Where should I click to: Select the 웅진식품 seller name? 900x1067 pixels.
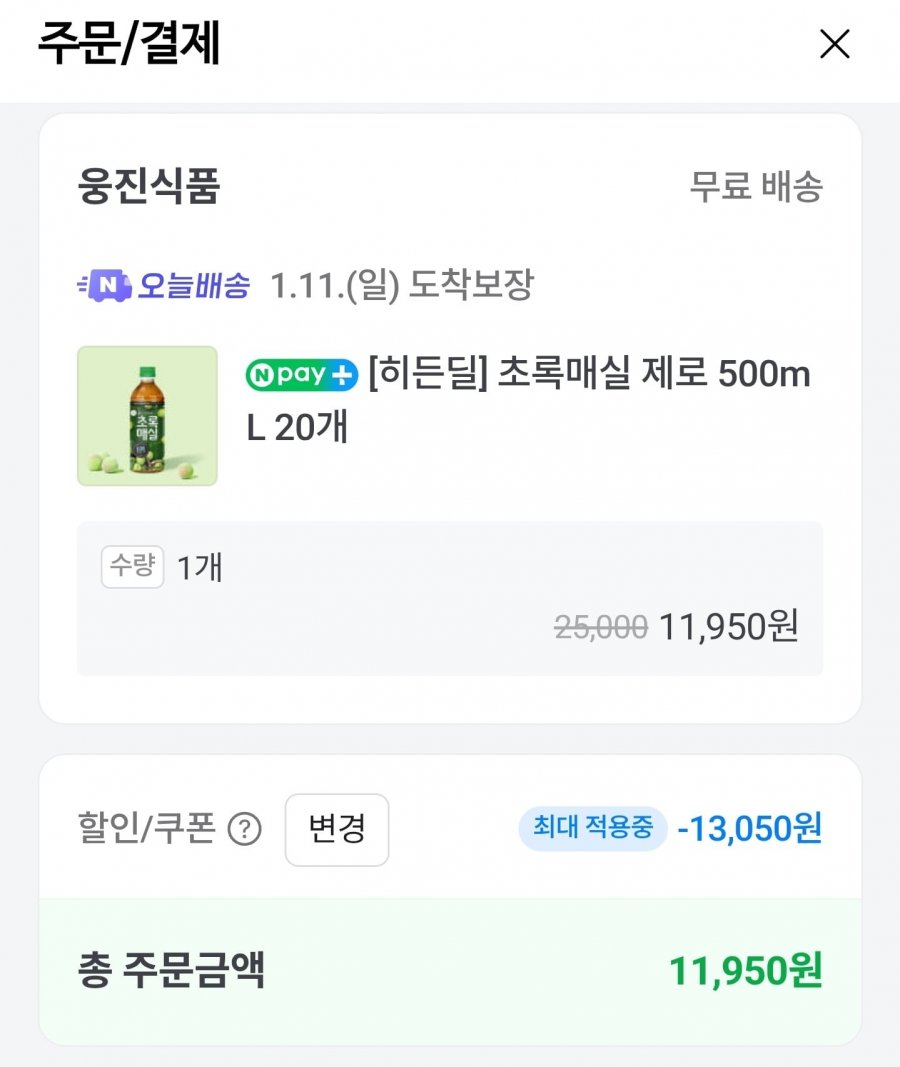pos(148,188)
